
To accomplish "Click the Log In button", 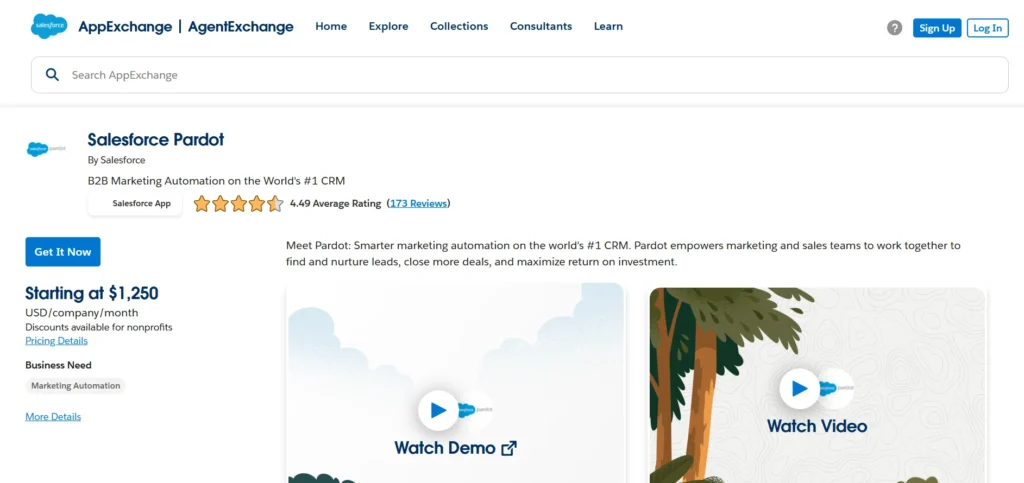I will [x=987, y=27].
